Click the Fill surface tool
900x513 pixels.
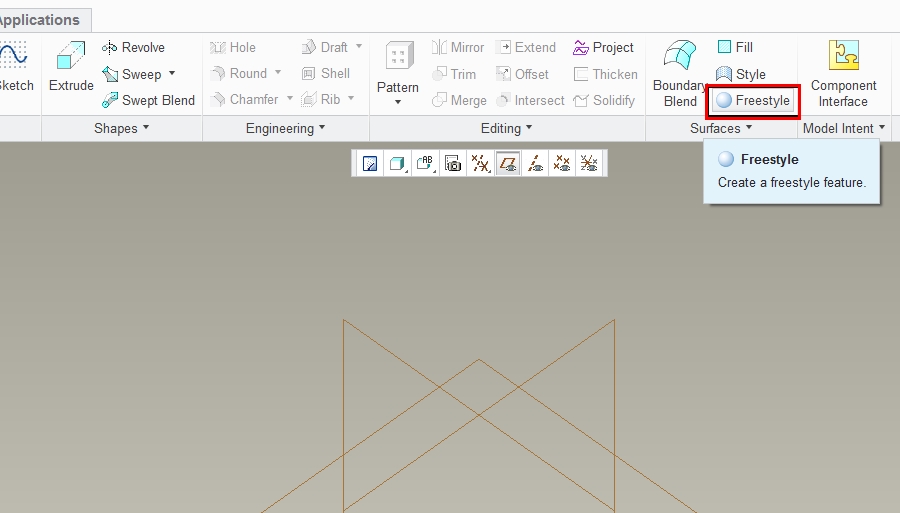click(x=735, y=47)
